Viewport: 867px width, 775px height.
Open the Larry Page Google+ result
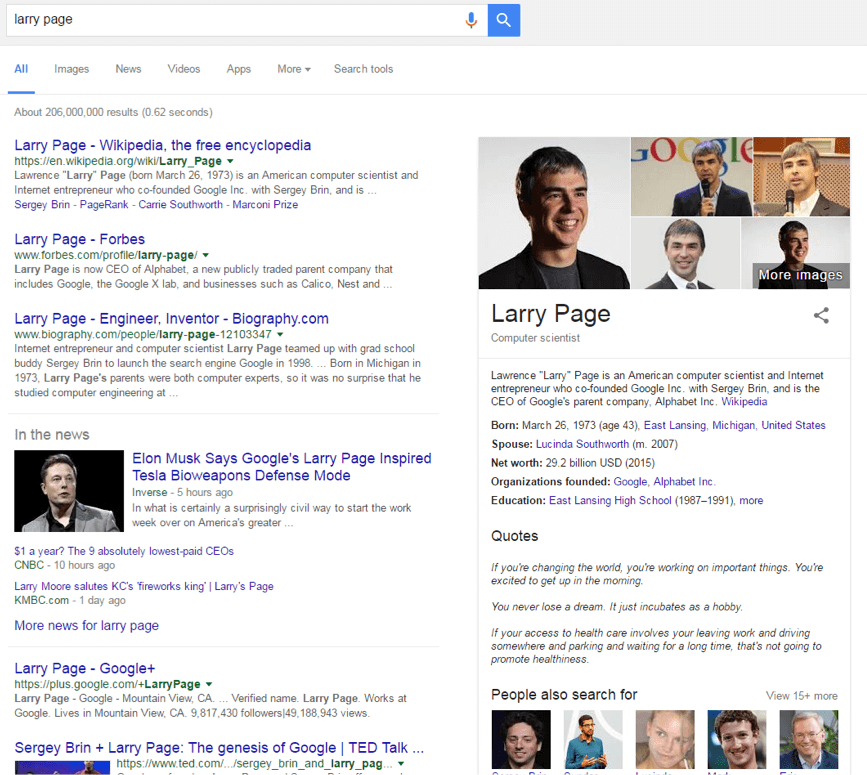85,668
